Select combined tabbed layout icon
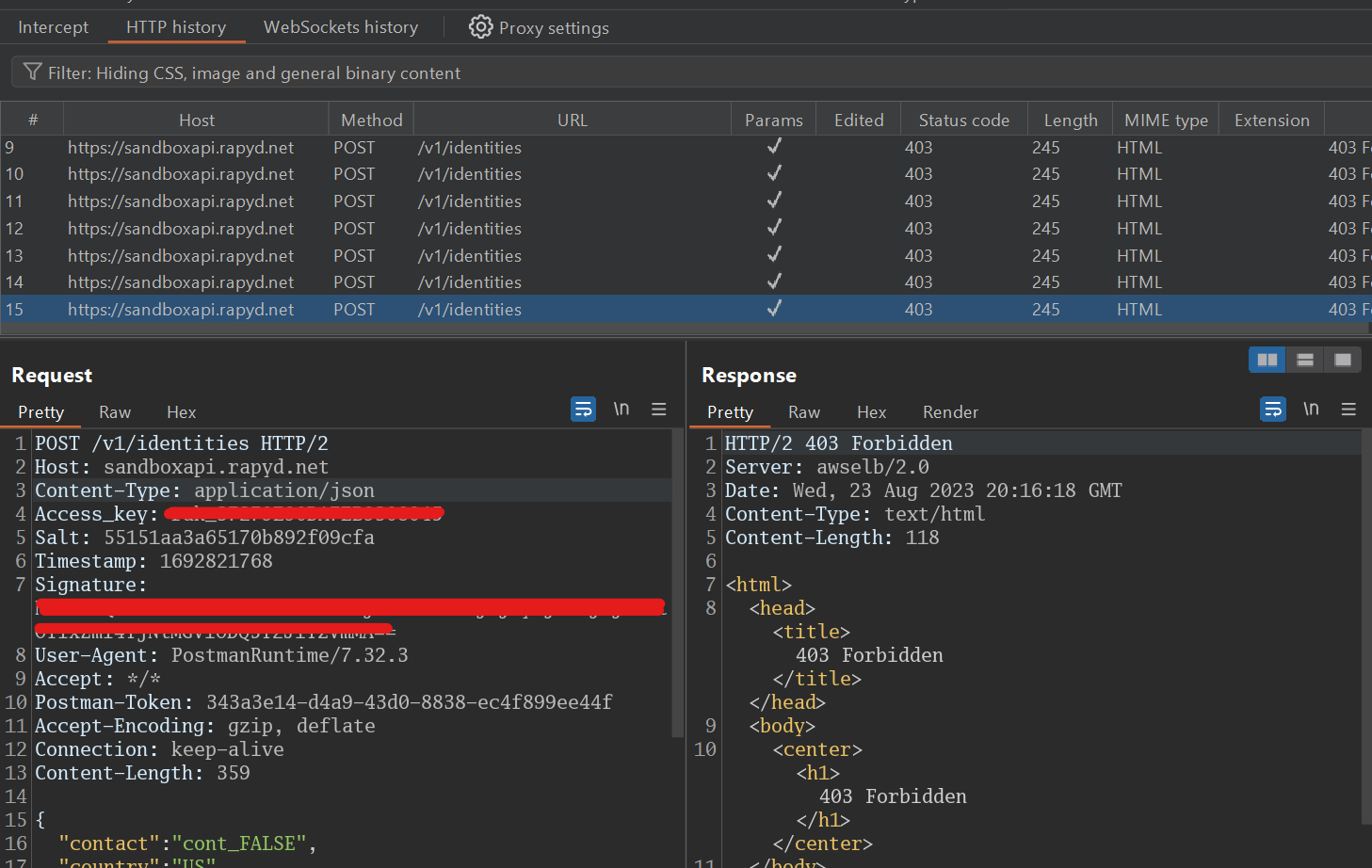The width and height of the screenshot is (1372, 868). [x=1343, y=360]
